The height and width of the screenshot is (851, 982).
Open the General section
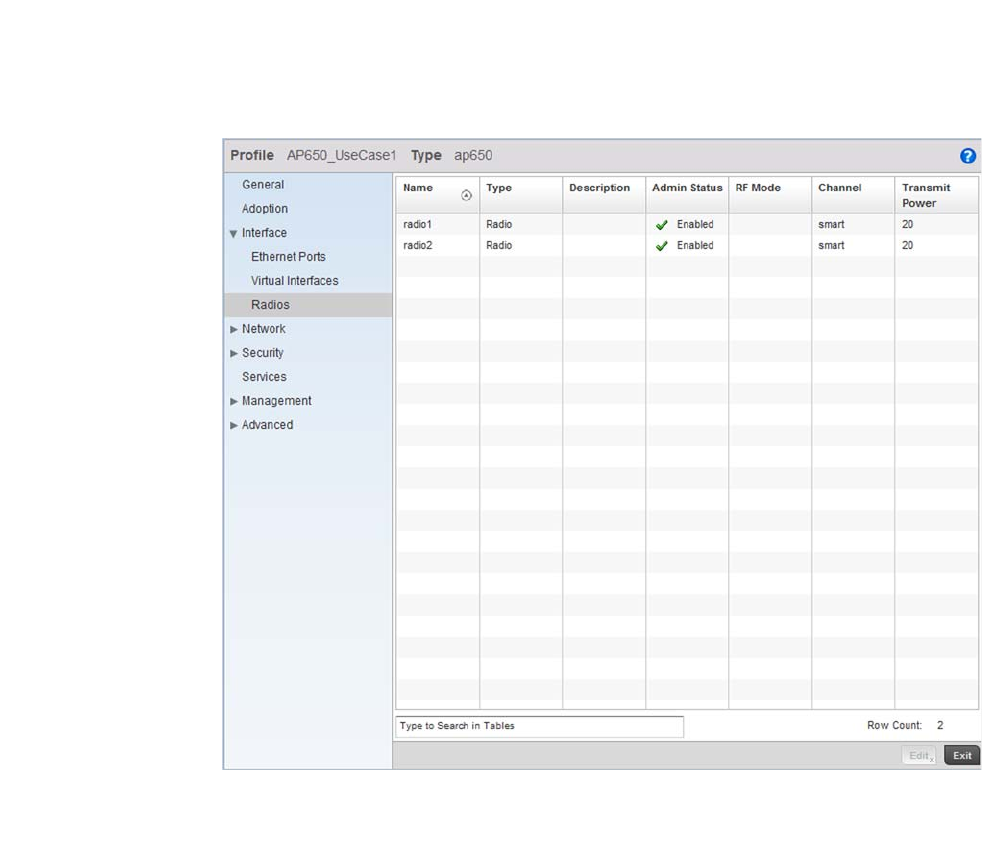pyautogui.click(x=263, y=185)
